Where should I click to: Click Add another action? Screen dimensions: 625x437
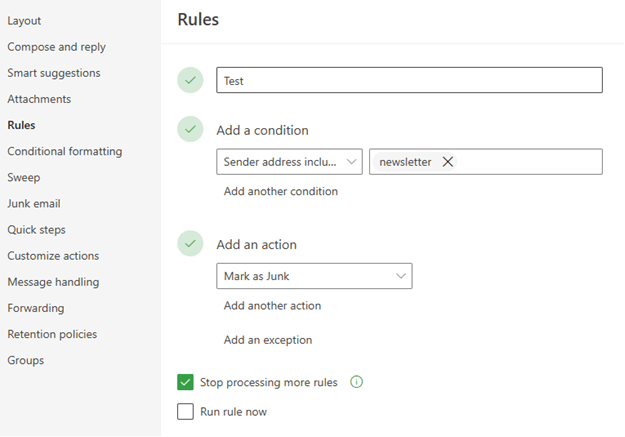pos(272,306)
